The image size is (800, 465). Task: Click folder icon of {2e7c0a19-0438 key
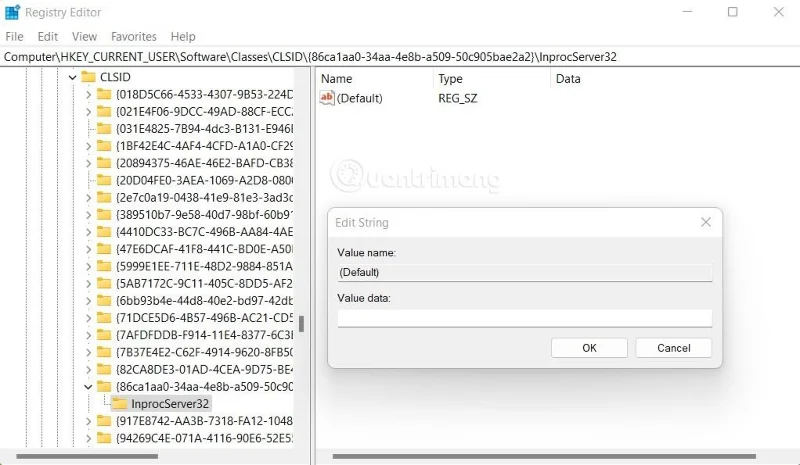pos(104,197)
